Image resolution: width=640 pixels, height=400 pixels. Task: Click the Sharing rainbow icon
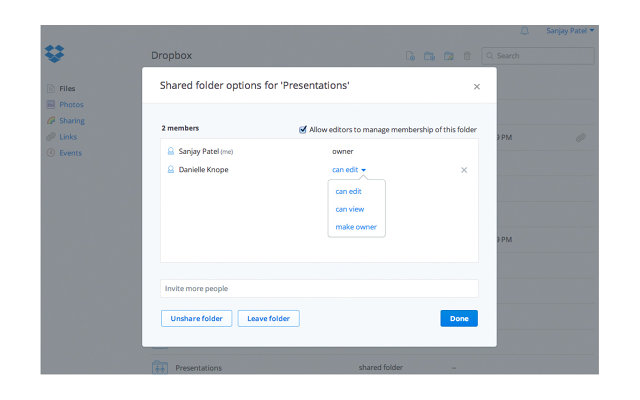[51, 120]
